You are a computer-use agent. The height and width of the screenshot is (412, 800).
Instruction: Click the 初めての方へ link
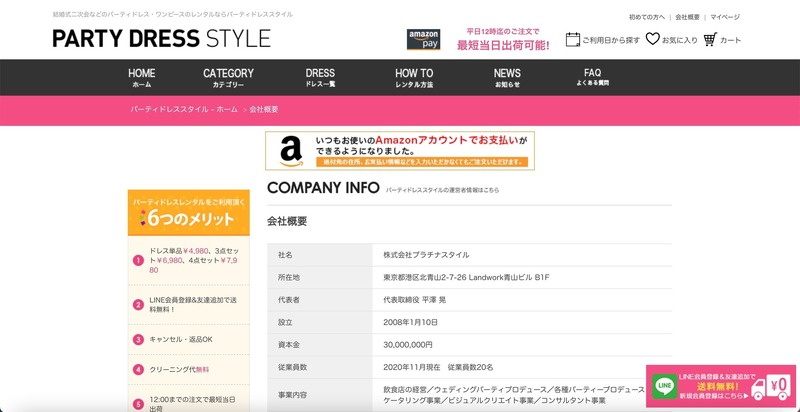pos(646,17)
